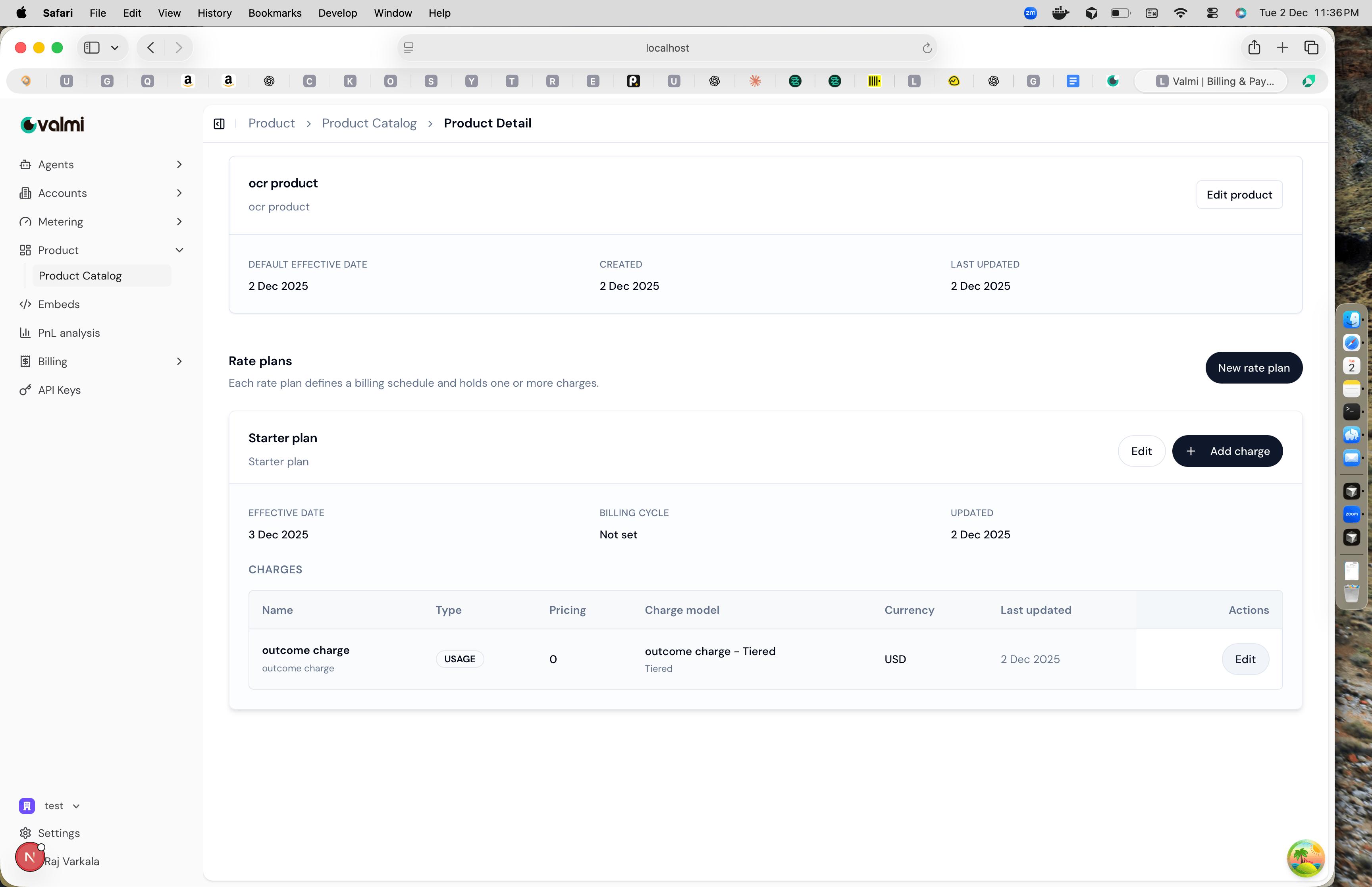The image size is (1372, 887).
Task: Open Safari sidebar dropdown arrow
Action: pyautogui.click(x=115, y=48)
